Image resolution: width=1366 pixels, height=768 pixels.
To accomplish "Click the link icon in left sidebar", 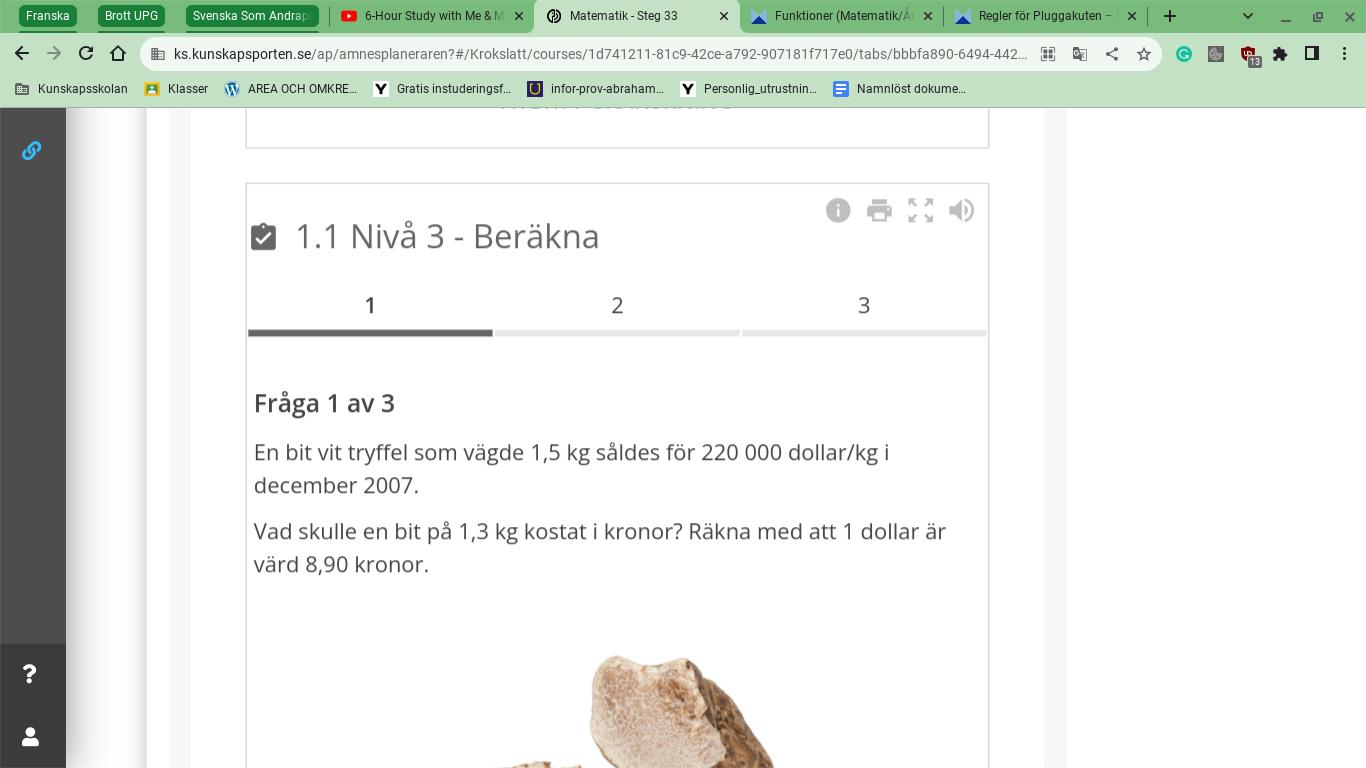I will pyautogui.click(x=31, y=150).
